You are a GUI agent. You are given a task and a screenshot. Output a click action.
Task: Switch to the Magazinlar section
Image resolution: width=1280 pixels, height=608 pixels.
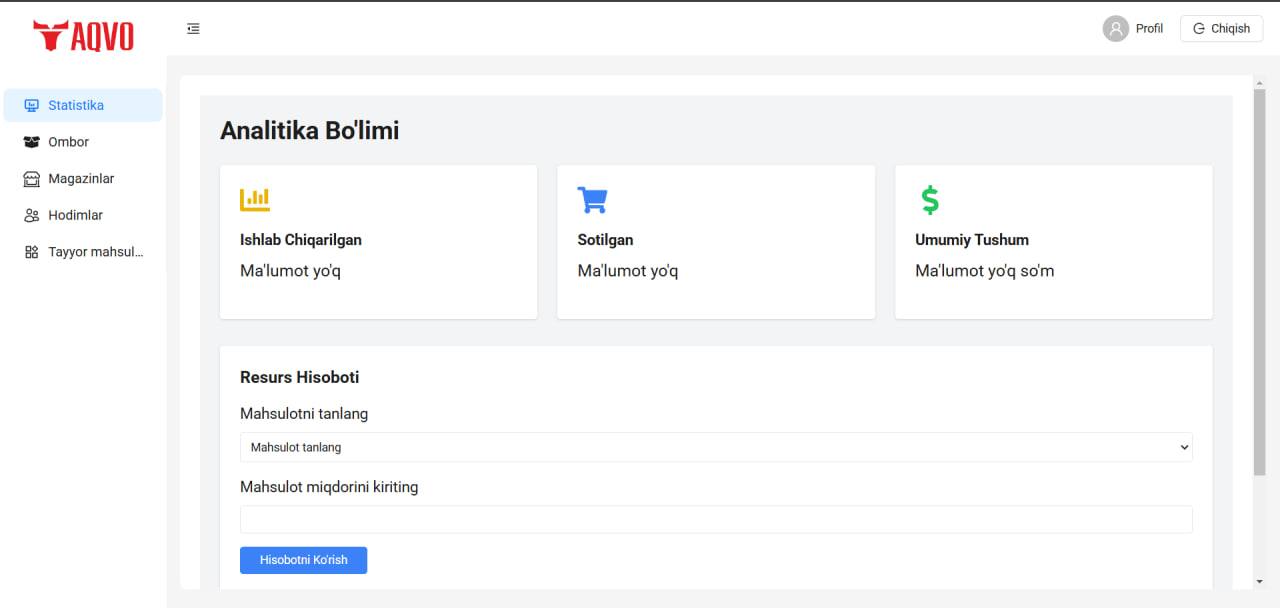tap(80, 178)
